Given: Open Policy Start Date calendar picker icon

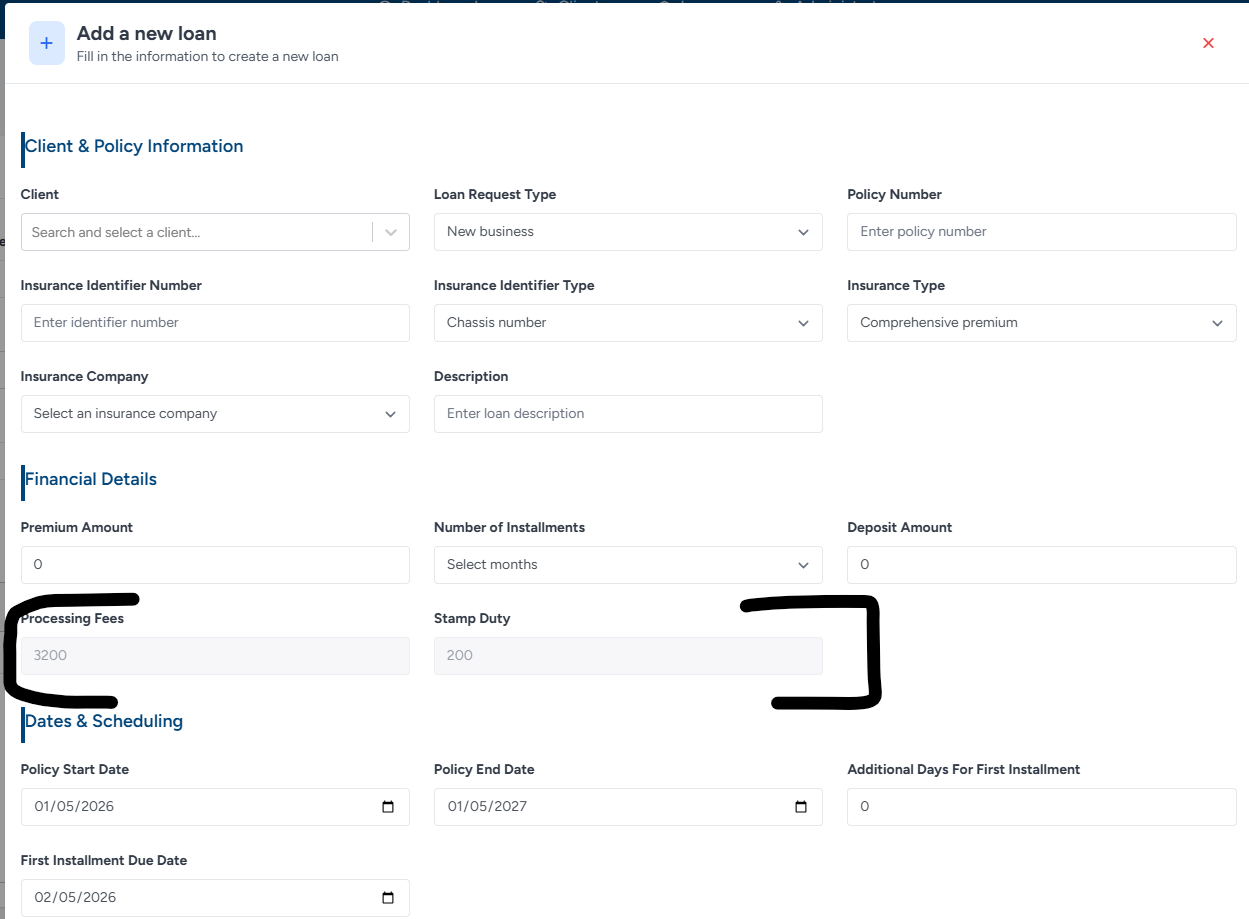Looking at the screenshot, I should tap(388, 807).
